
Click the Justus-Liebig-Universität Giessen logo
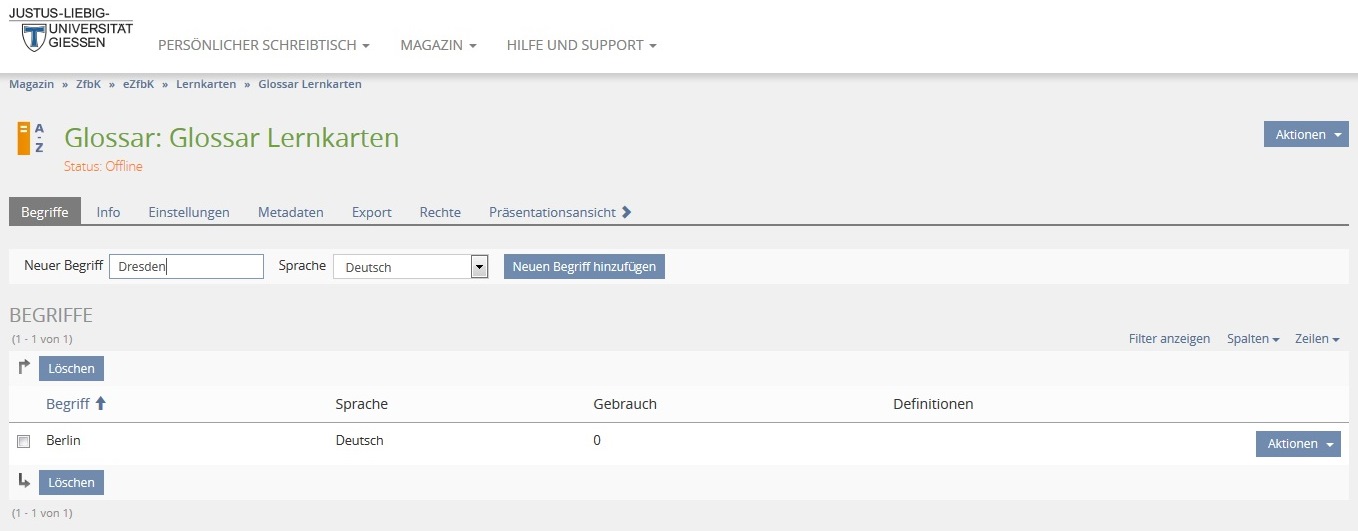tap(71, 30)
